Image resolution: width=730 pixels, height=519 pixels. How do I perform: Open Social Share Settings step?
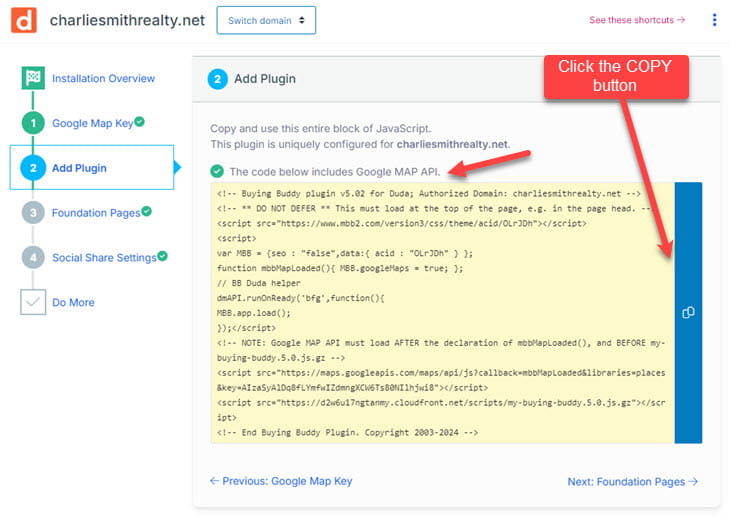pos(104,257)
